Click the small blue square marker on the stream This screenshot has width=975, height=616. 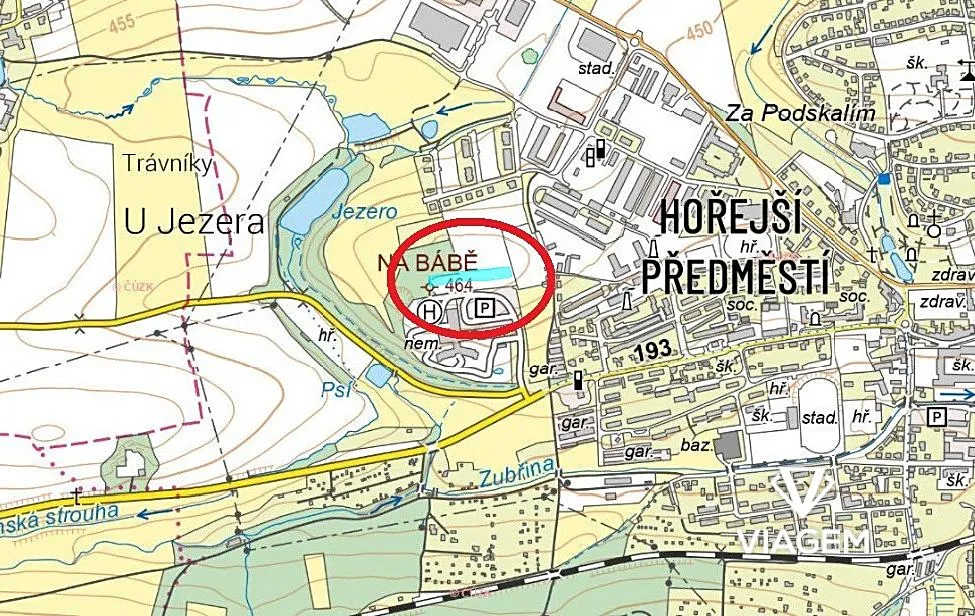pos(885,179)
